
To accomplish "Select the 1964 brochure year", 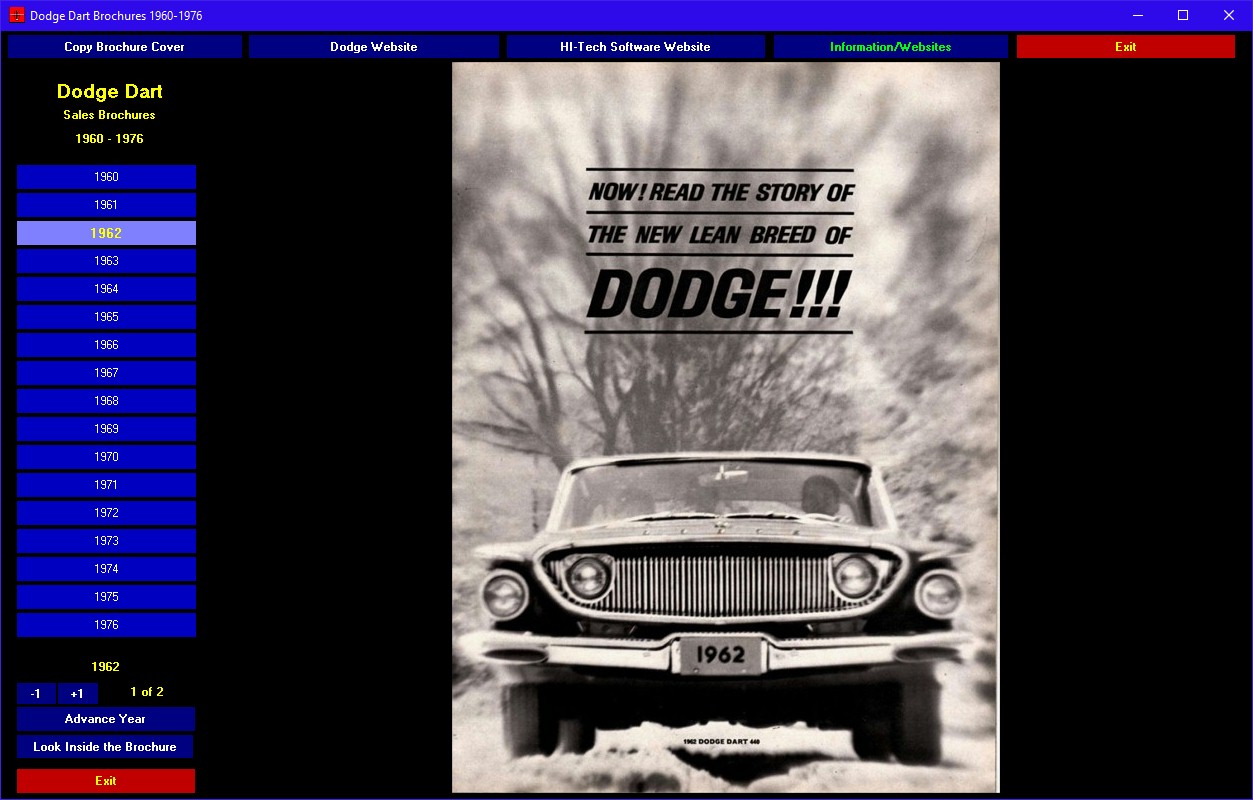I will pos(106,289).
